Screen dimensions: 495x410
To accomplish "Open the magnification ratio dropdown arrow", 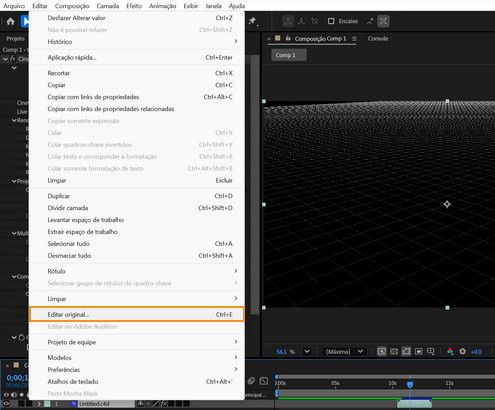I will [307, 351].
